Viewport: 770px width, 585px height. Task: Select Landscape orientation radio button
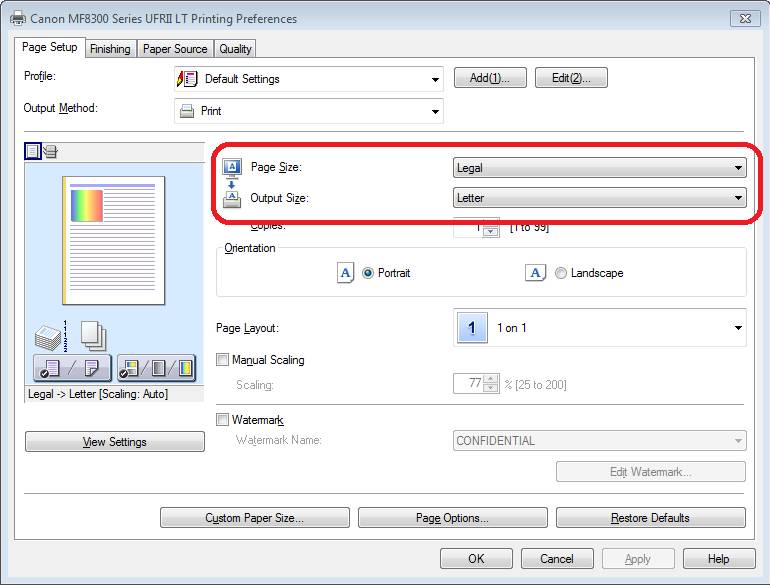(560, 273)
